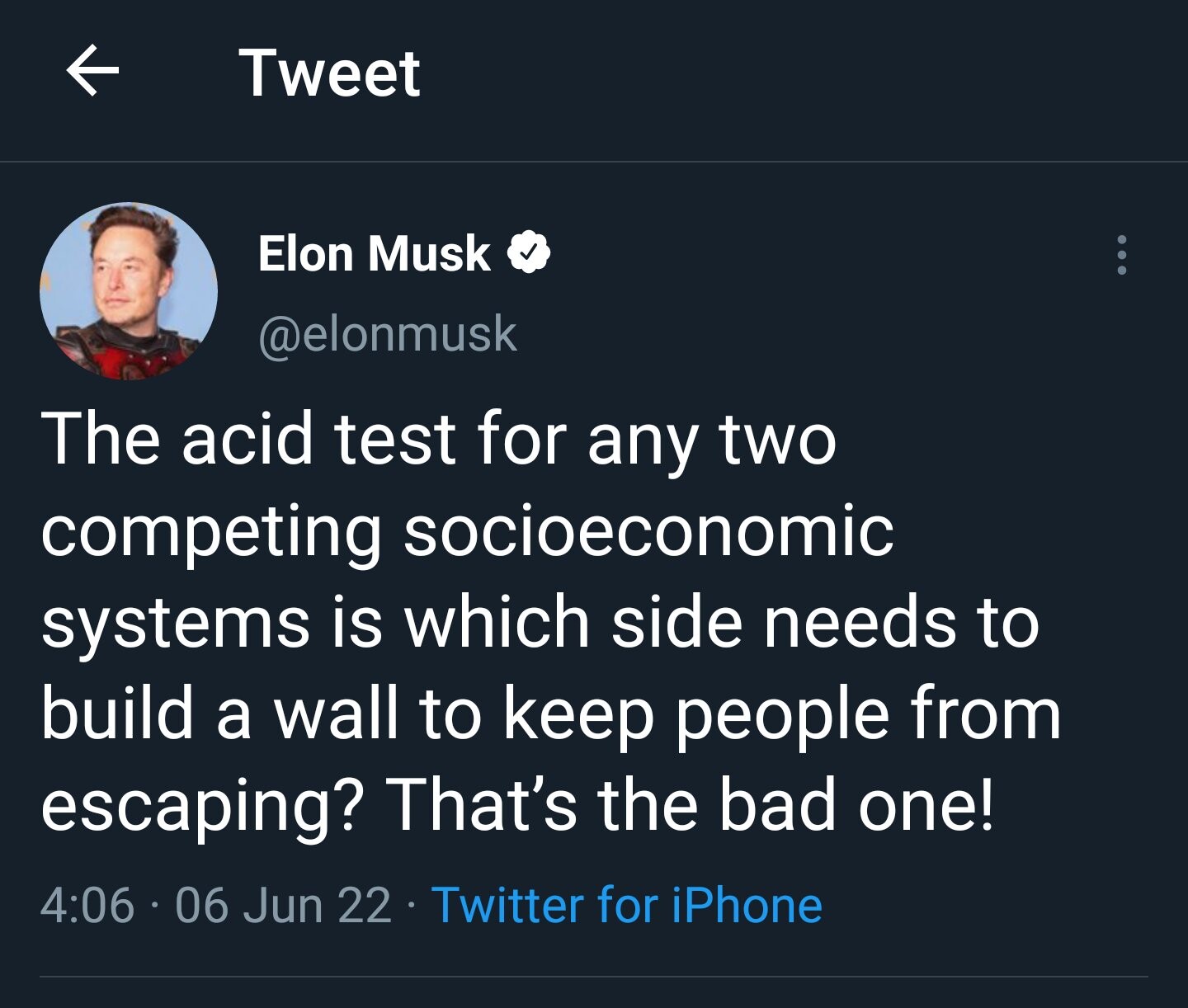Click the Twitter for iPhone source link
The height and width of the screenshot is (1008, 1188).
tap(627, 905)
